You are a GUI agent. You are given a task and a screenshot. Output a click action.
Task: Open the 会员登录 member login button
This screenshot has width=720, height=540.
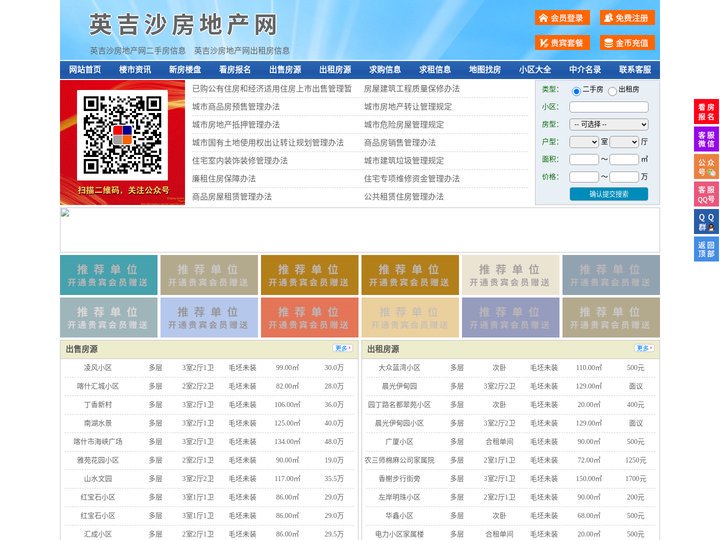coord(562,18)
